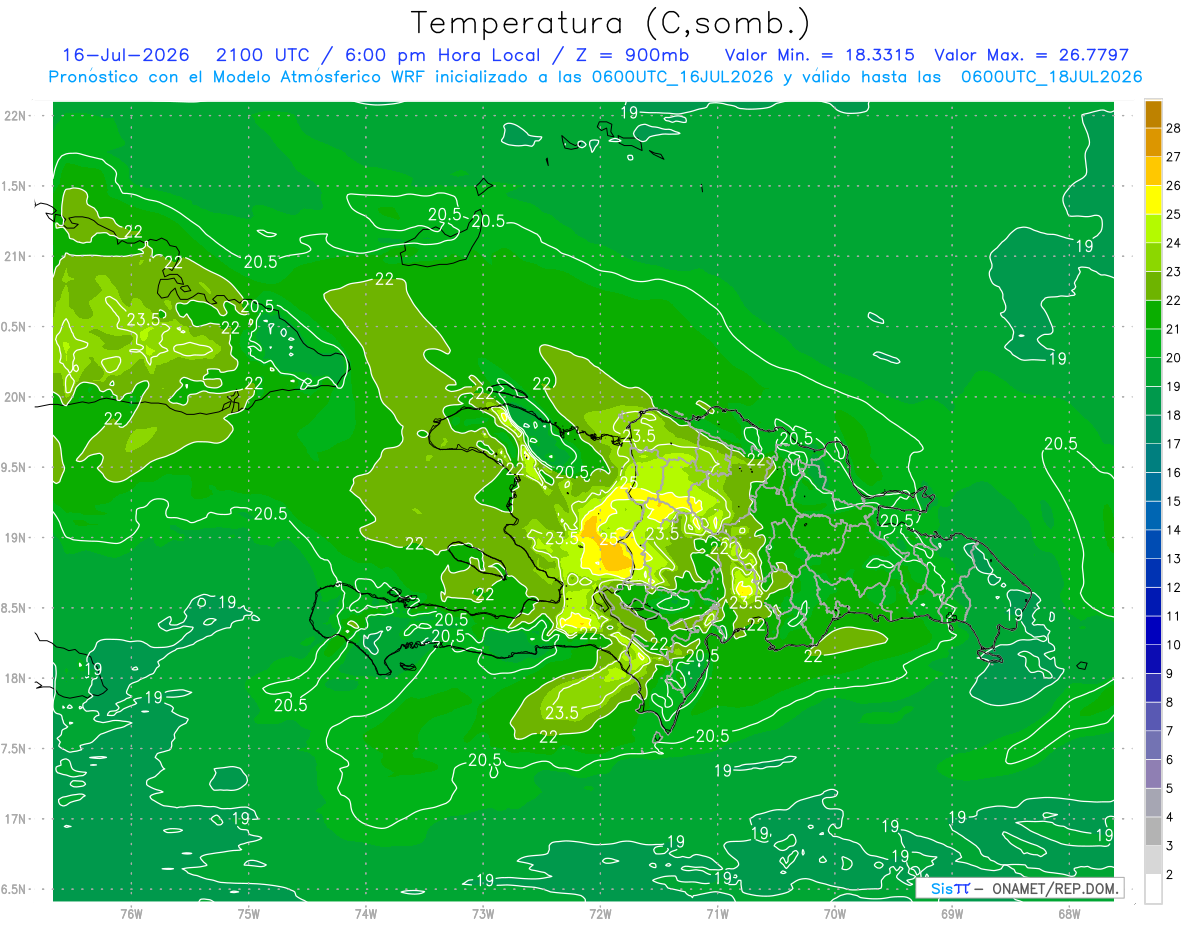Click the 'Temperatura (C,somb.)' map title
Screen dimensions: 1200x927
point(611,23)
